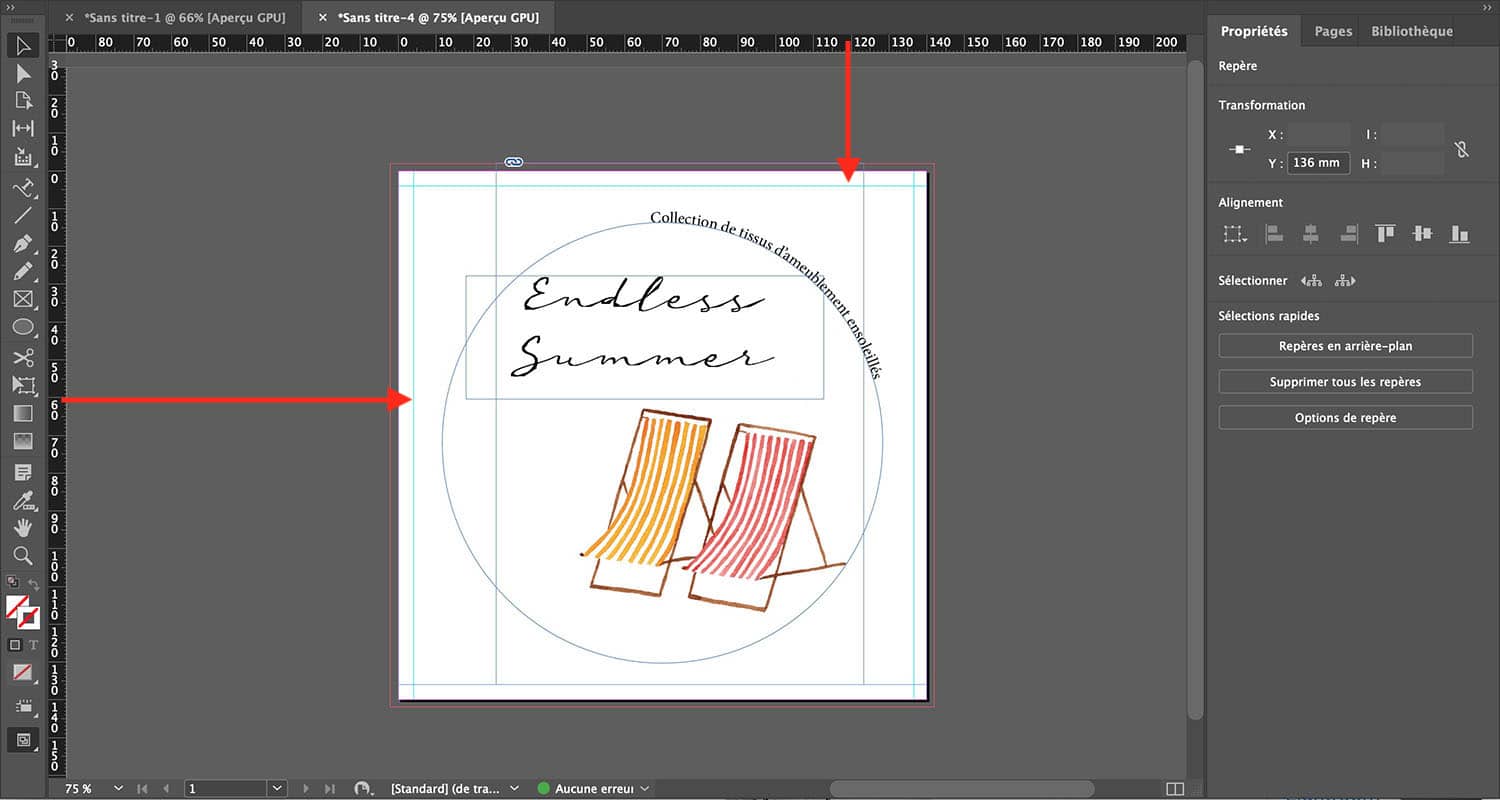This screenshot has height=800, width=1500.
Task: Set the reference point in Transformation
Action: (1238, 148)
